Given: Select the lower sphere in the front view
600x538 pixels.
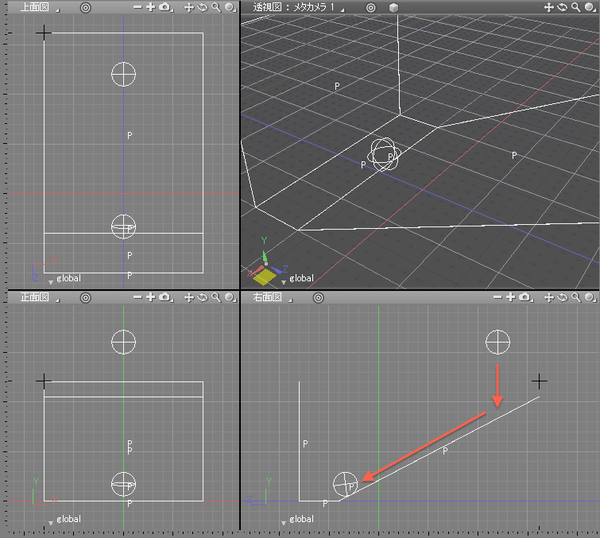Looking at the screenshot, I should point(124,484).
